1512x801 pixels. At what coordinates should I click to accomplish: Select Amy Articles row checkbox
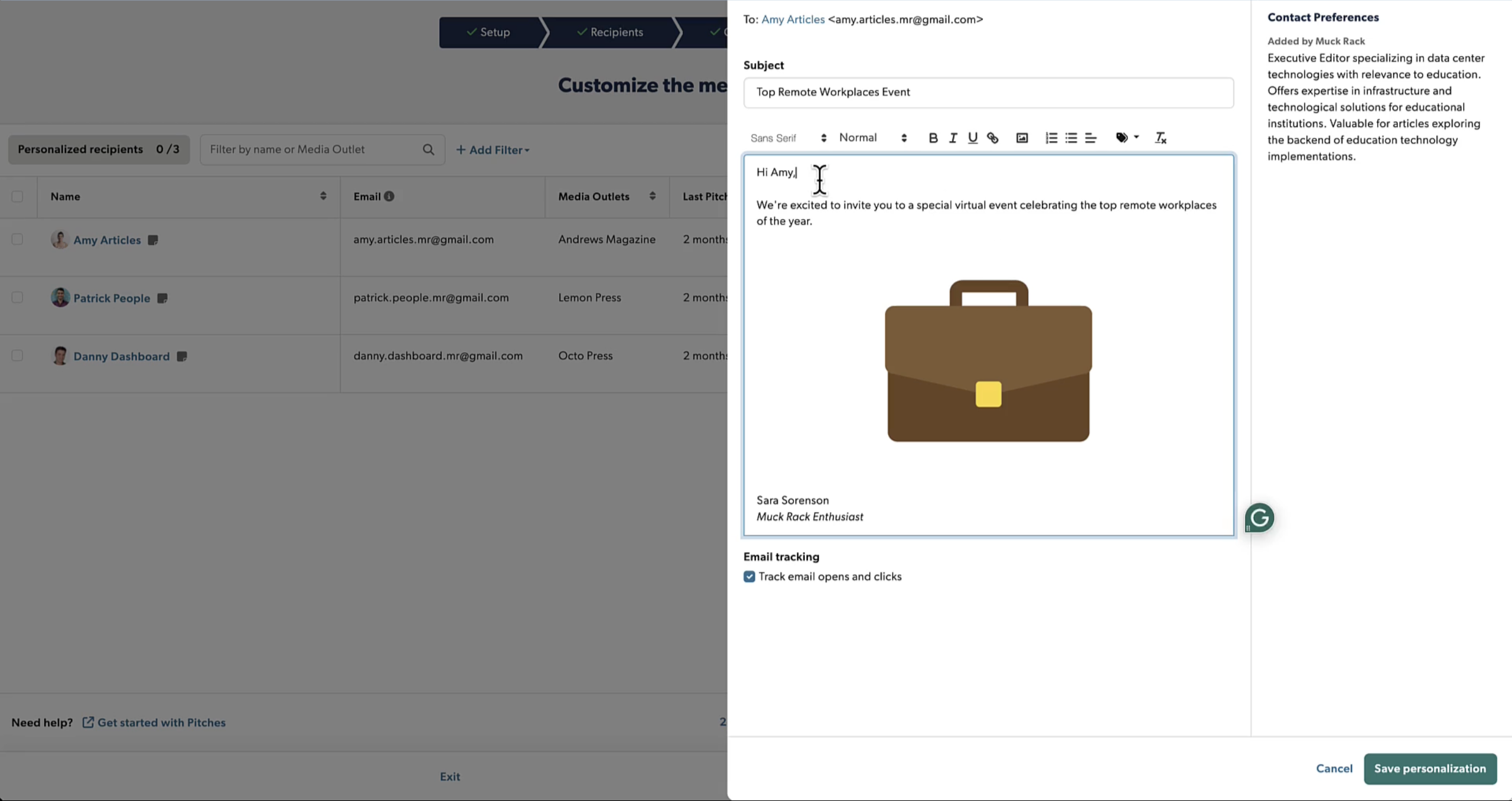17,239
